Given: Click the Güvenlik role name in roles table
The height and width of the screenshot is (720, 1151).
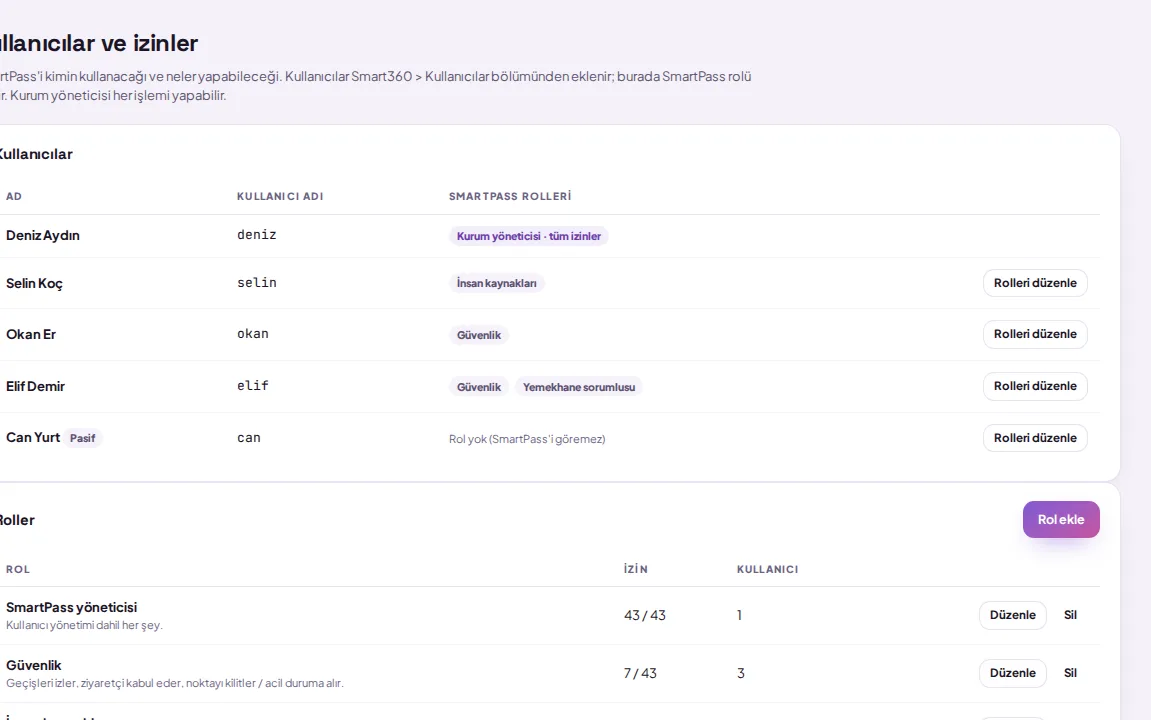Looking at the screenshot, I should tap(34, 665).
